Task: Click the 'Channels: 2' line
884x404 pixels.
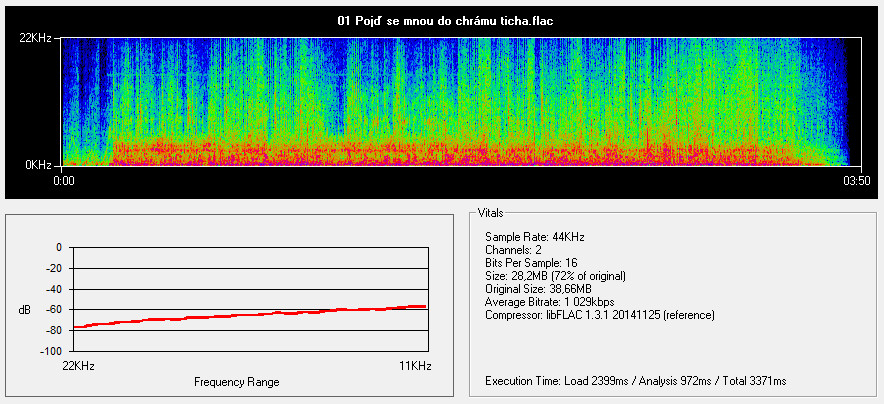Action: 515,249
